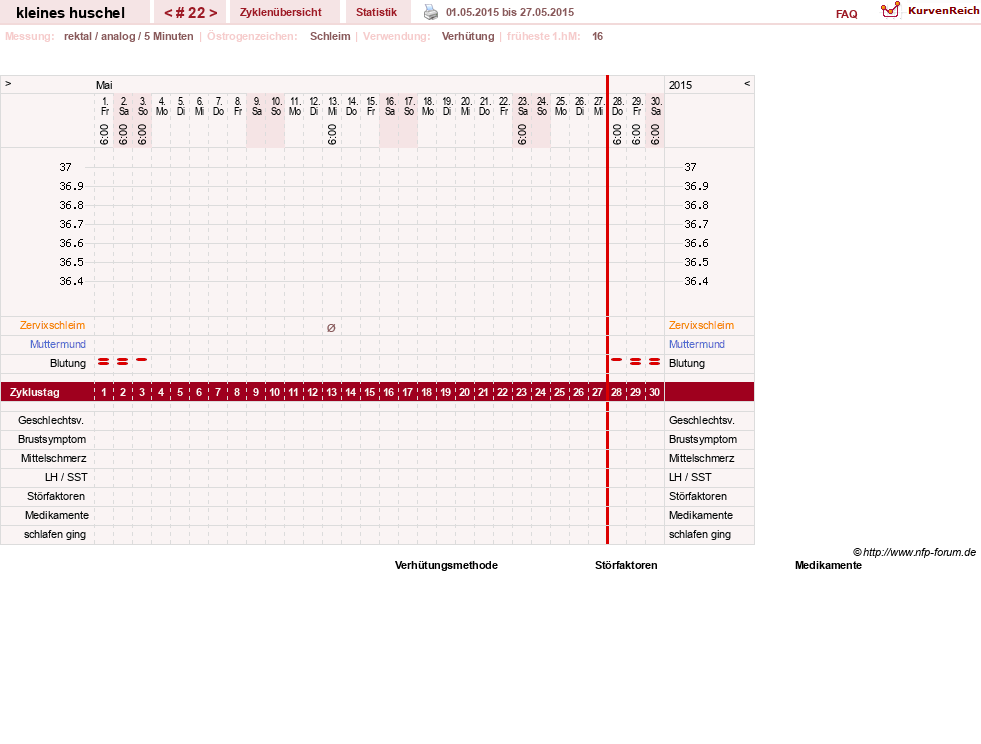The height and width of the screenshot is (744, 981).
Task: Click 'Verhütungsmethode' heading below chart
Action: pyautogui.click(x=446, y=565)
